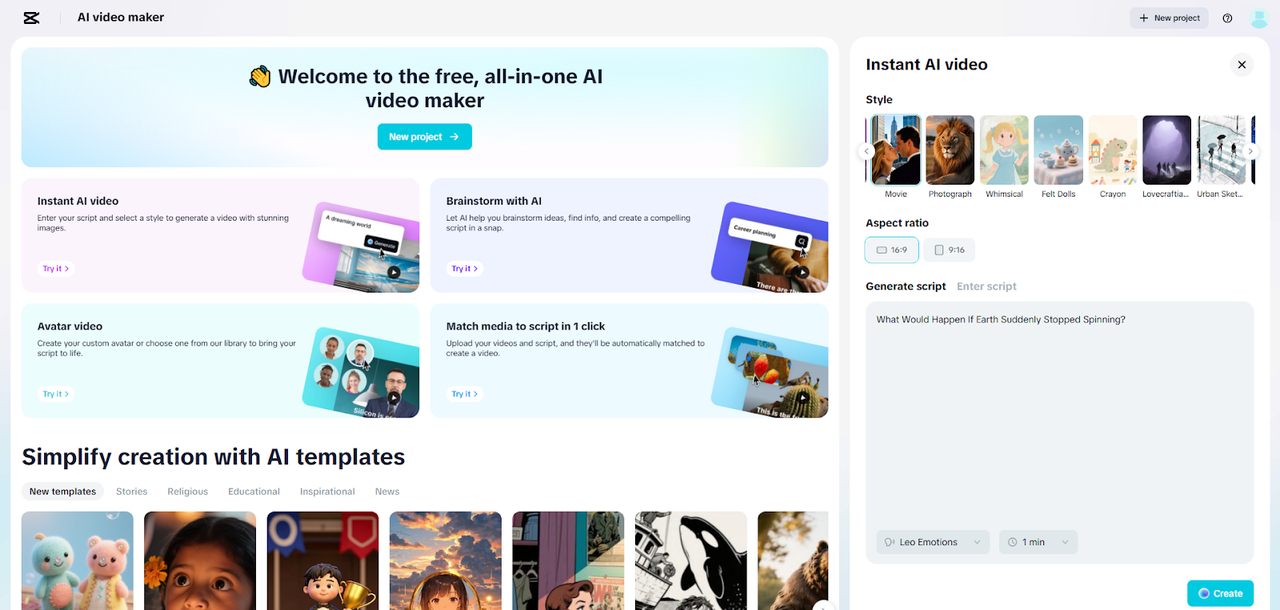Click the CapCut logo icon
The width and height of the screenshot is (1280, 610).
[x=31, y=17]
